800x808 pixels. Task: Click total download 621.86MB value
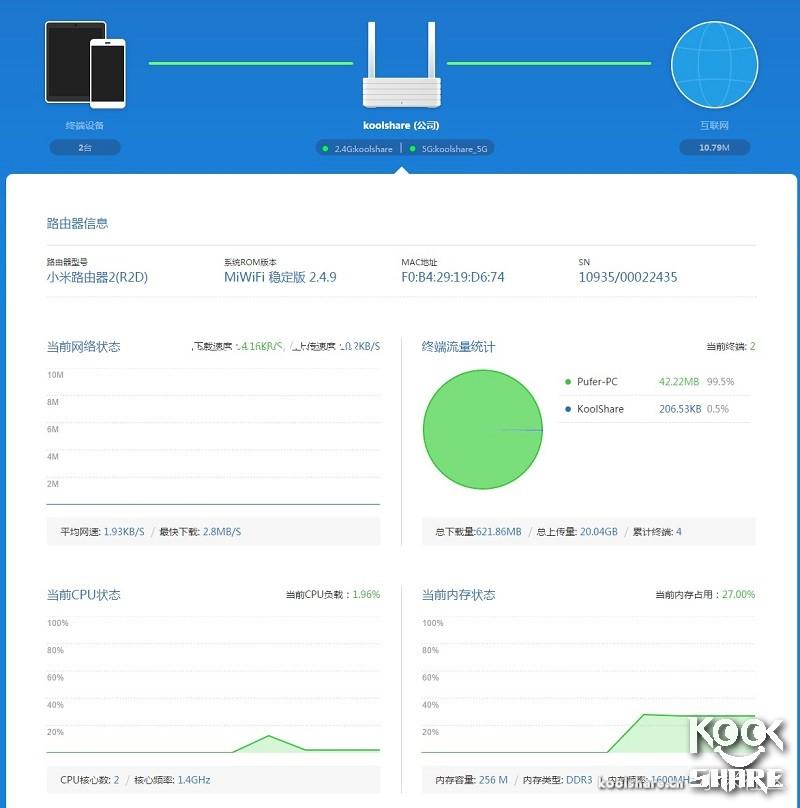pyautogui.click(x=498, y=532)
